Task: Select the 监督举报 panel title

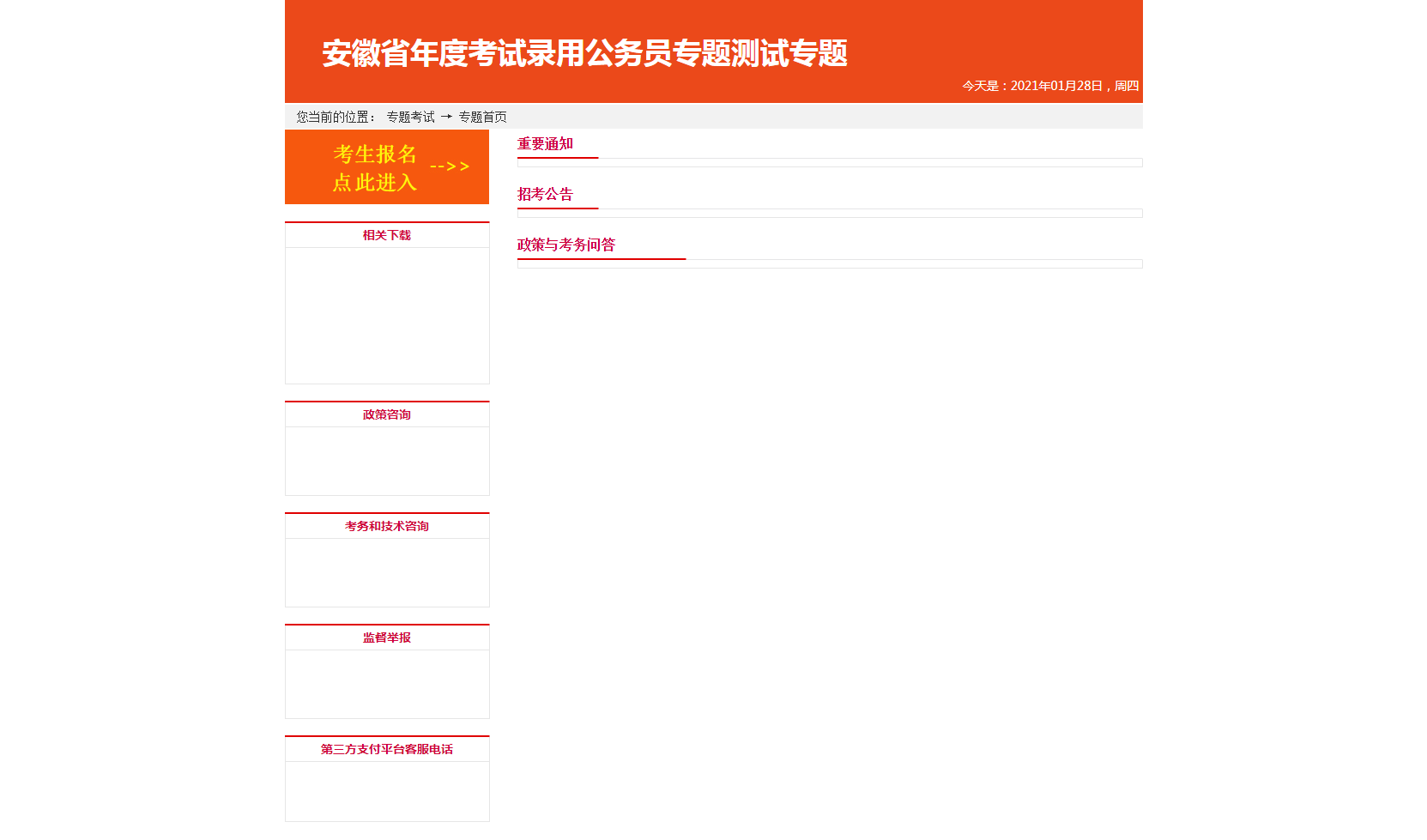Action: click(x=387, y=638)
